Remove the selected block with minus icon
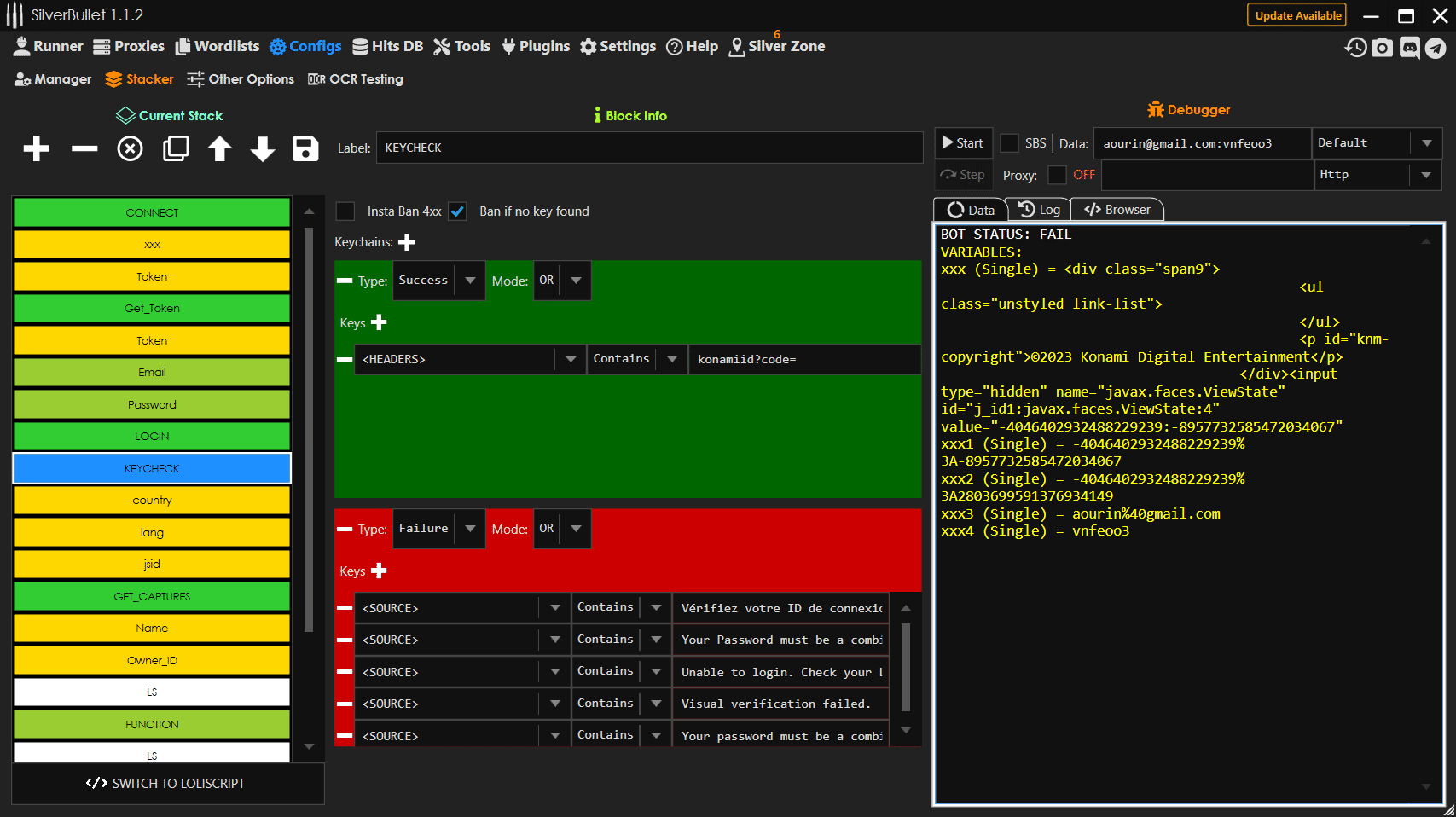The height and width of the screenshot is (817, 1456). [x=84, y=148]
